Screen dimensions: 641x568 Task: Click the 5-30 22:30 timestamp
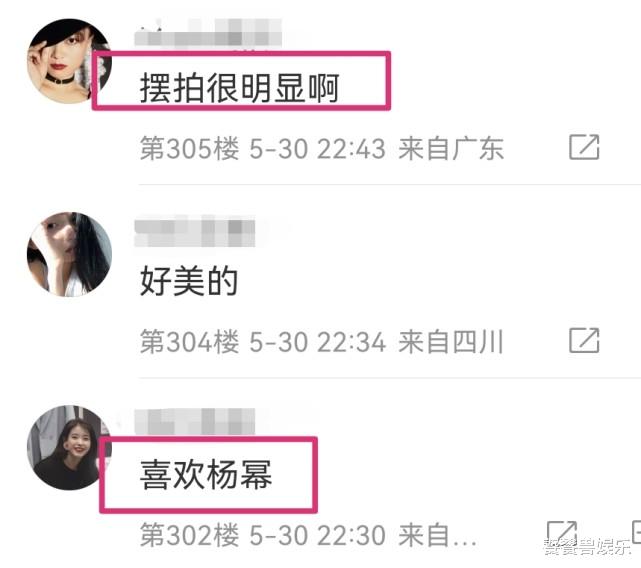pyautogui.click(x=317, y=535)
